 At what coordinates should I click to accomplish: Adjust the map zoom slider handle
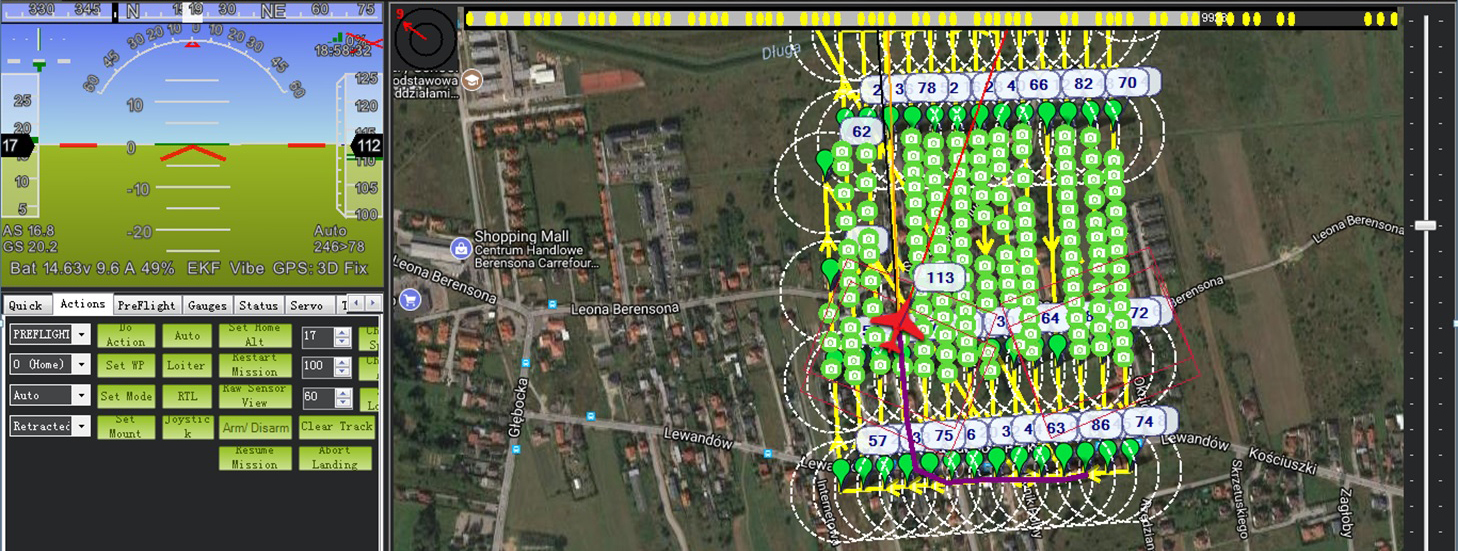pos(1425,225)
